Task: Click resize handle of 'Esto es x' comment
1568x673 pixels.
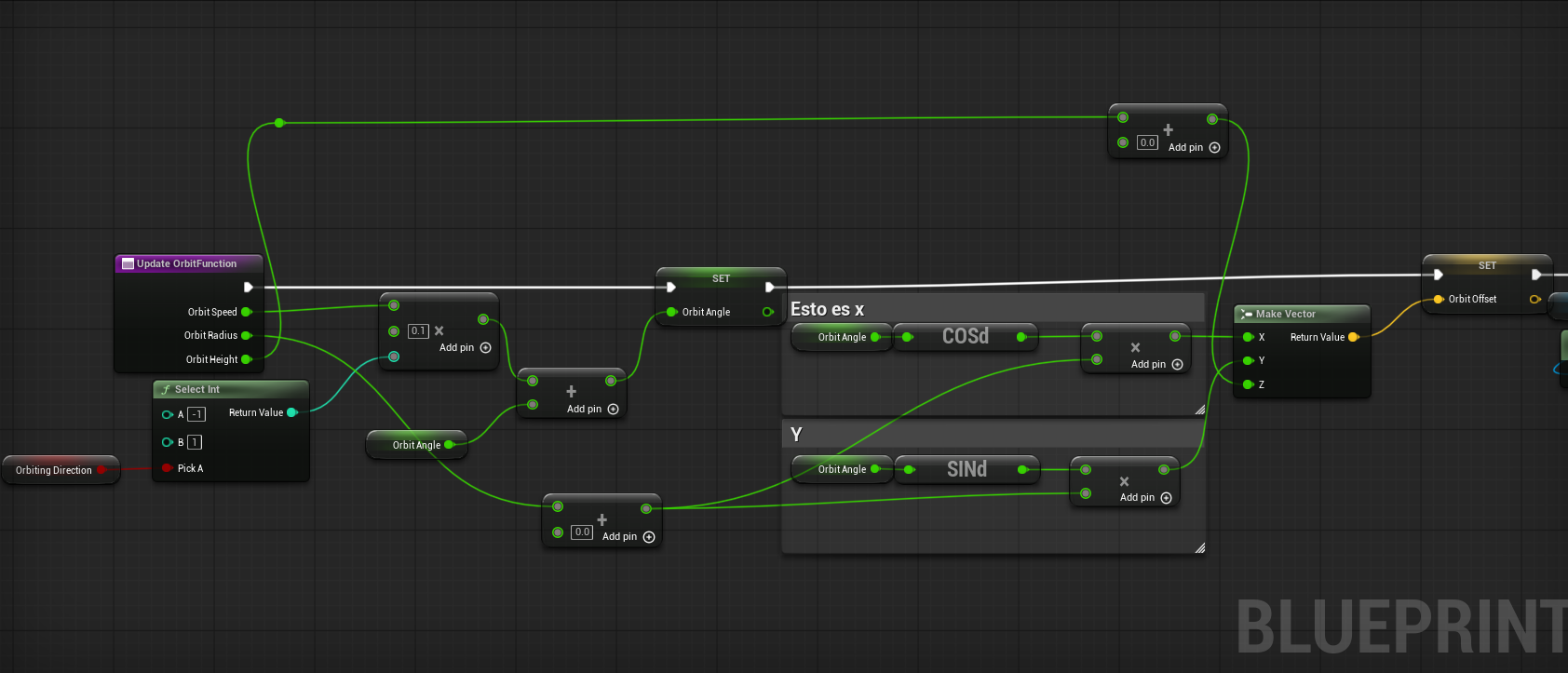Action: 1199,410
